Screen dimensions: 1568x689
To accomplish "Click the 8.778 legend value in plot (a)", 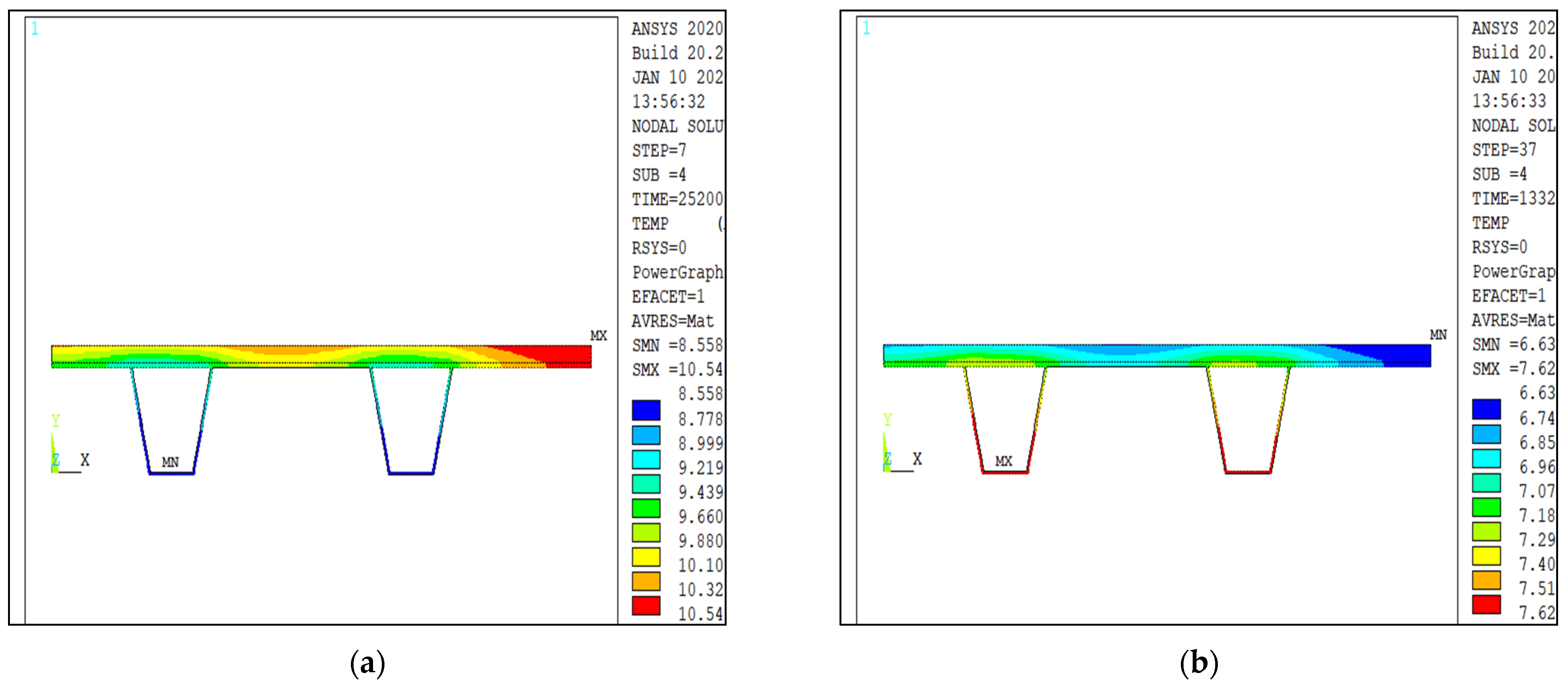I will [701, 419].
